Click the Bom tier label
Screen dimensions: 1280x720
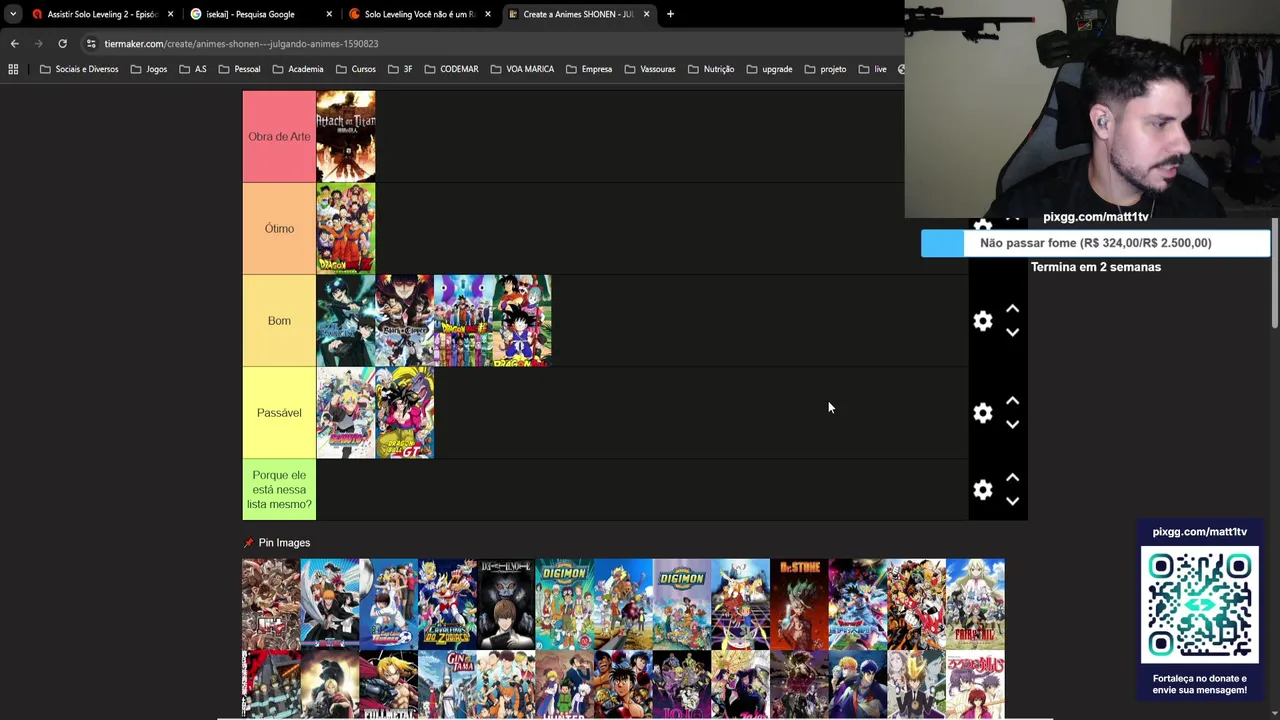click(279, 320)
